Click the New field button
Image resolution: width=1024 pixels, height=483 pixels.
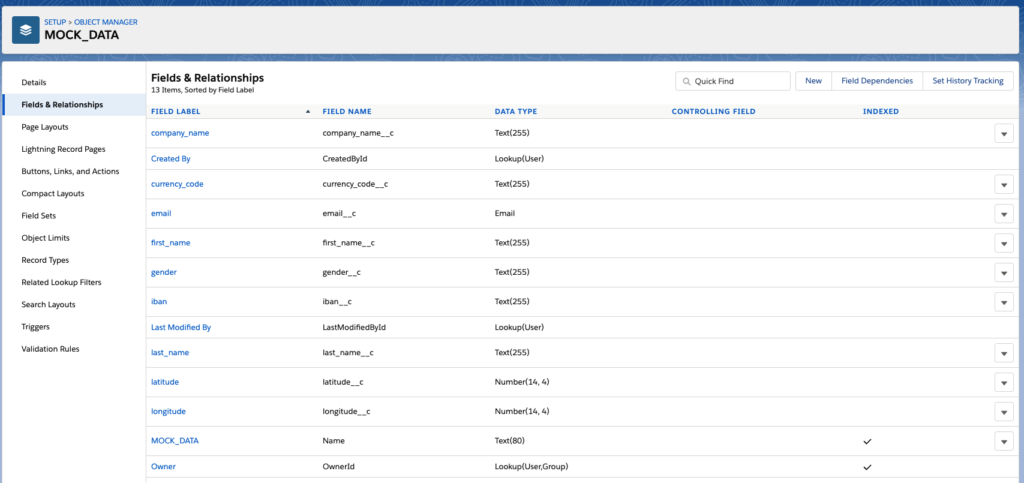pyautogui.click(x=813, y=81)
